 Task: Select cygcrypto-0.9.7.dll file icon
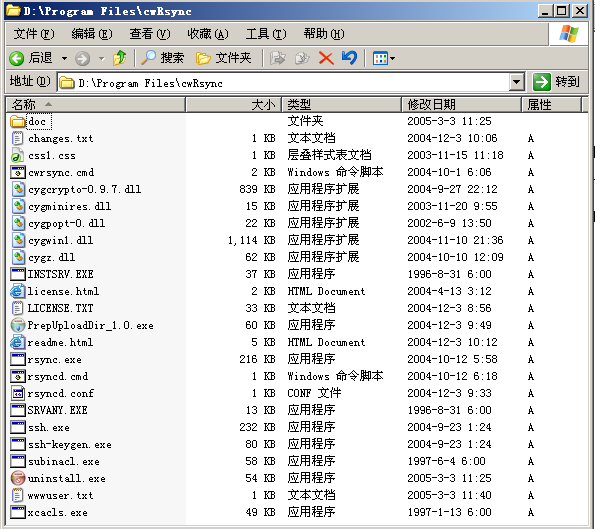pyautogui.click(x=17, y=189)
